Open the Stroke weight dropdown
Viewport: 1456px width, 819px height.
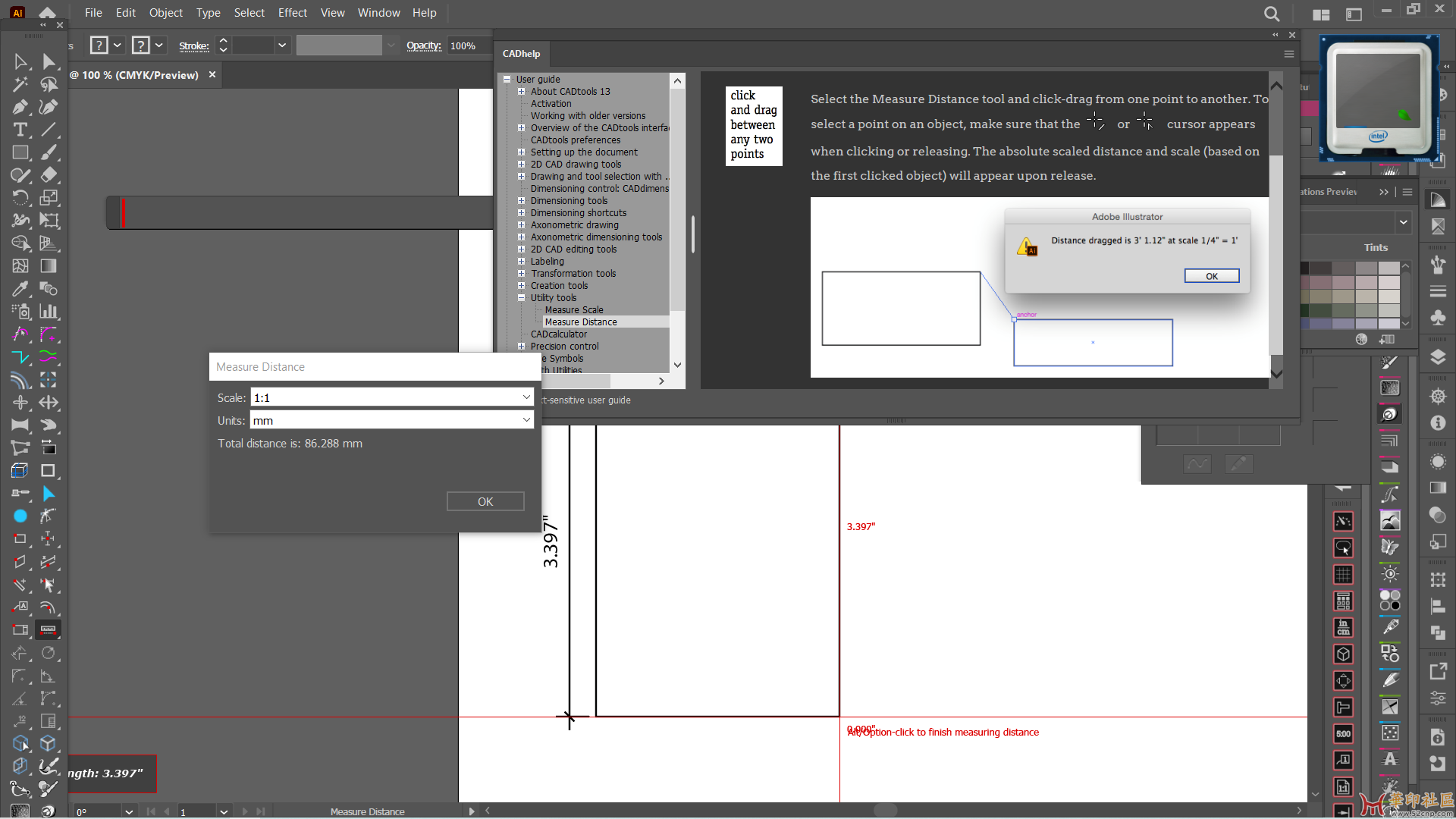282,45
